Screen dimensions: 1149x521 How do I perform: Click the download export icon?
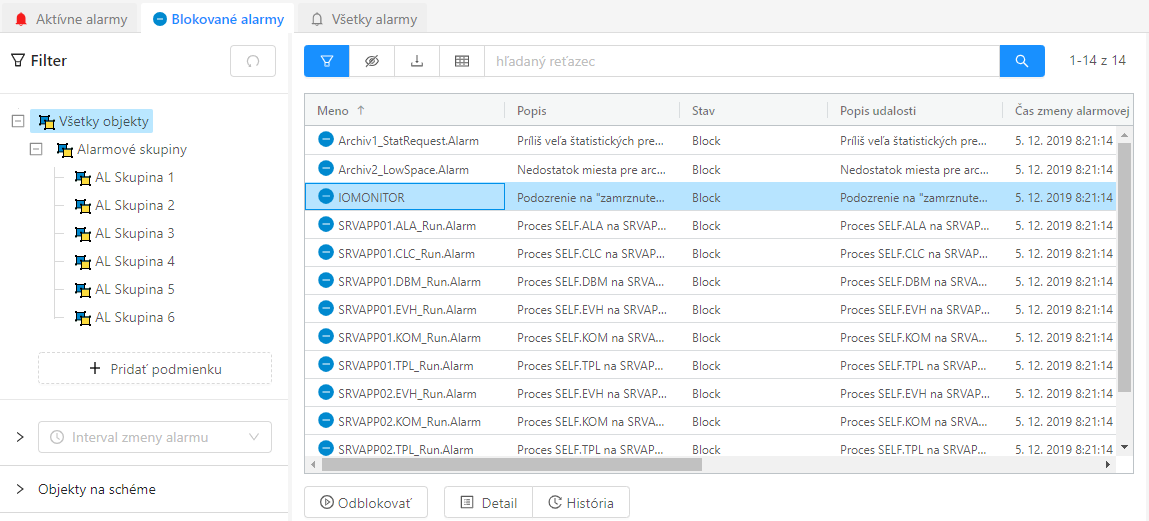pyautogui.click(x=417, y=61)
